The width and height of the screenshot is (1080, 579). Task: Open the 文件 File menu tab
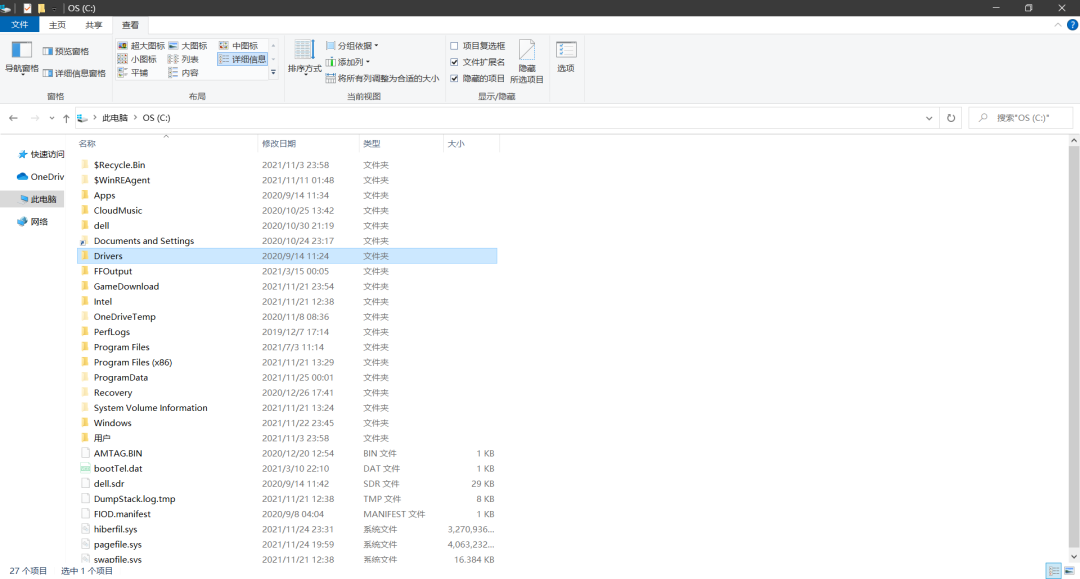[20, 25]
